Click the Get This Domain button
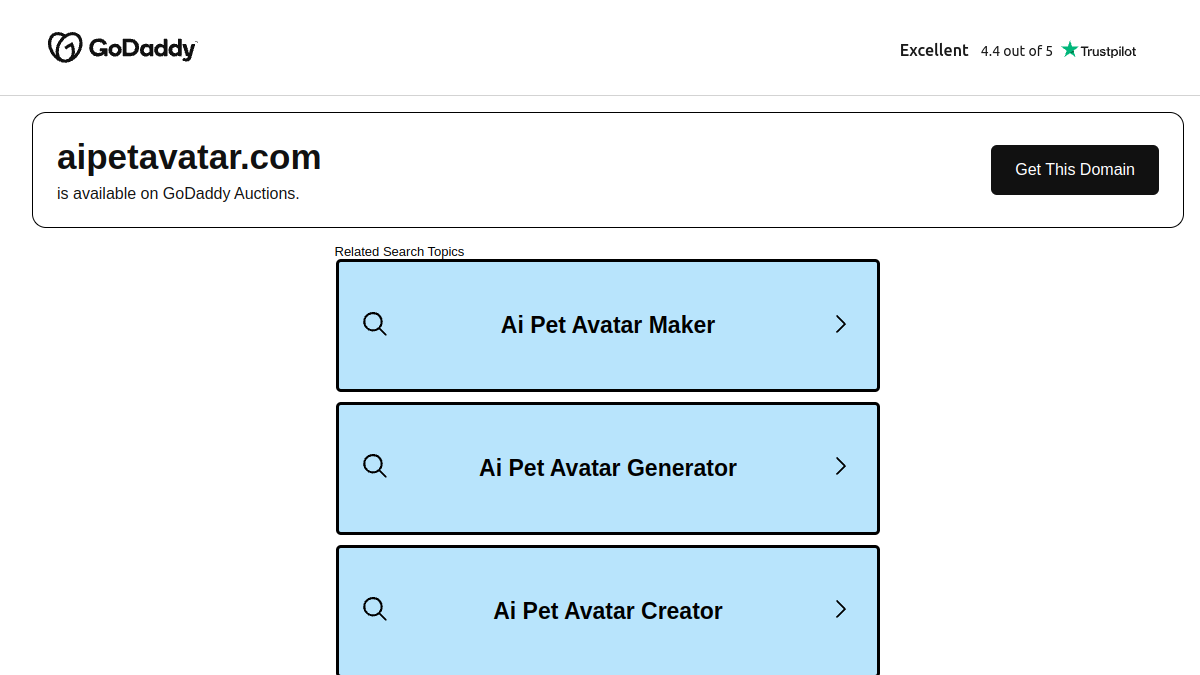This screenshot has height=675, width=1200. tap(1075, 170)
